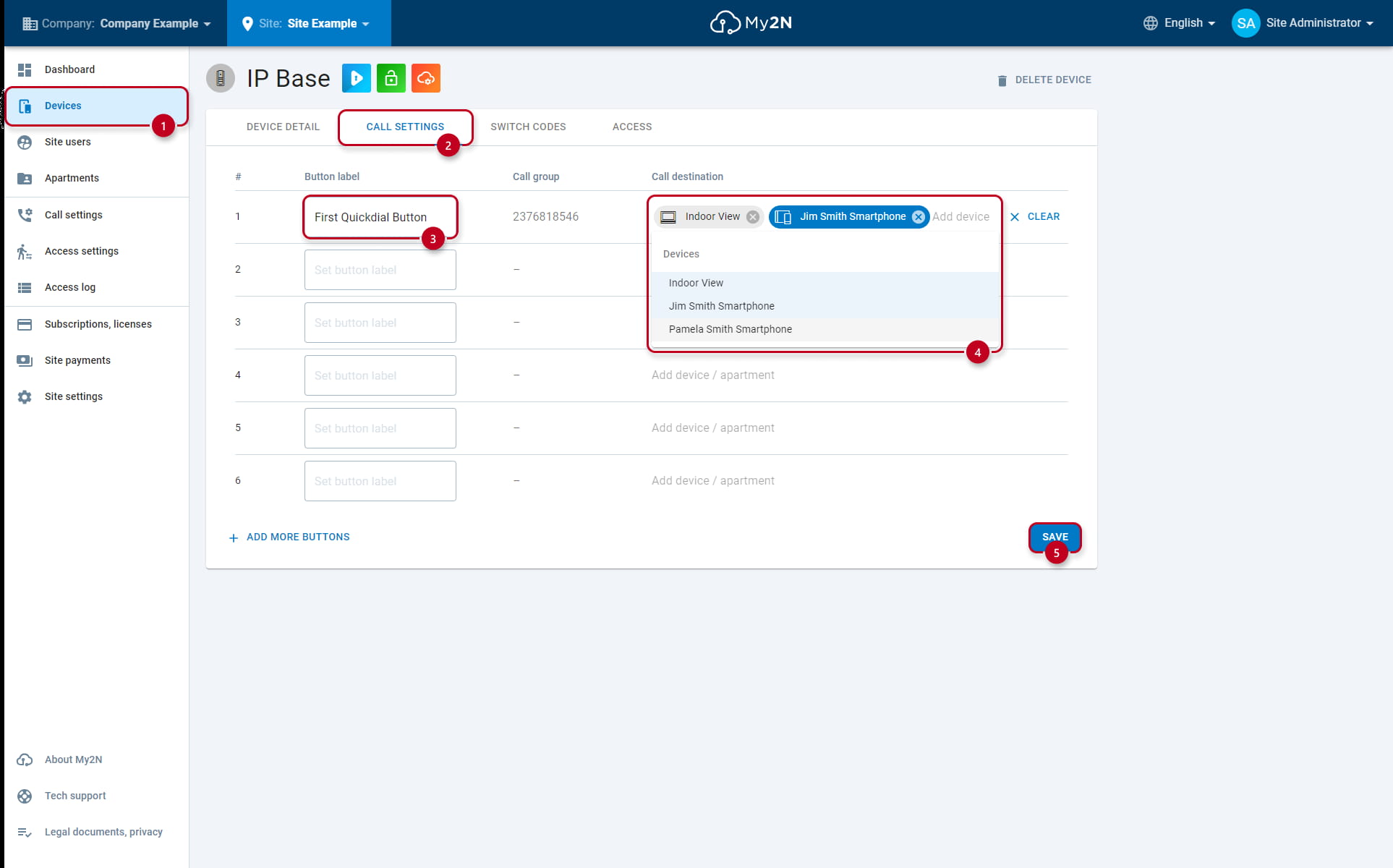Screen dimensions: 1393x868
Task: Click the SA user avatar
Action: (1245, 23)
